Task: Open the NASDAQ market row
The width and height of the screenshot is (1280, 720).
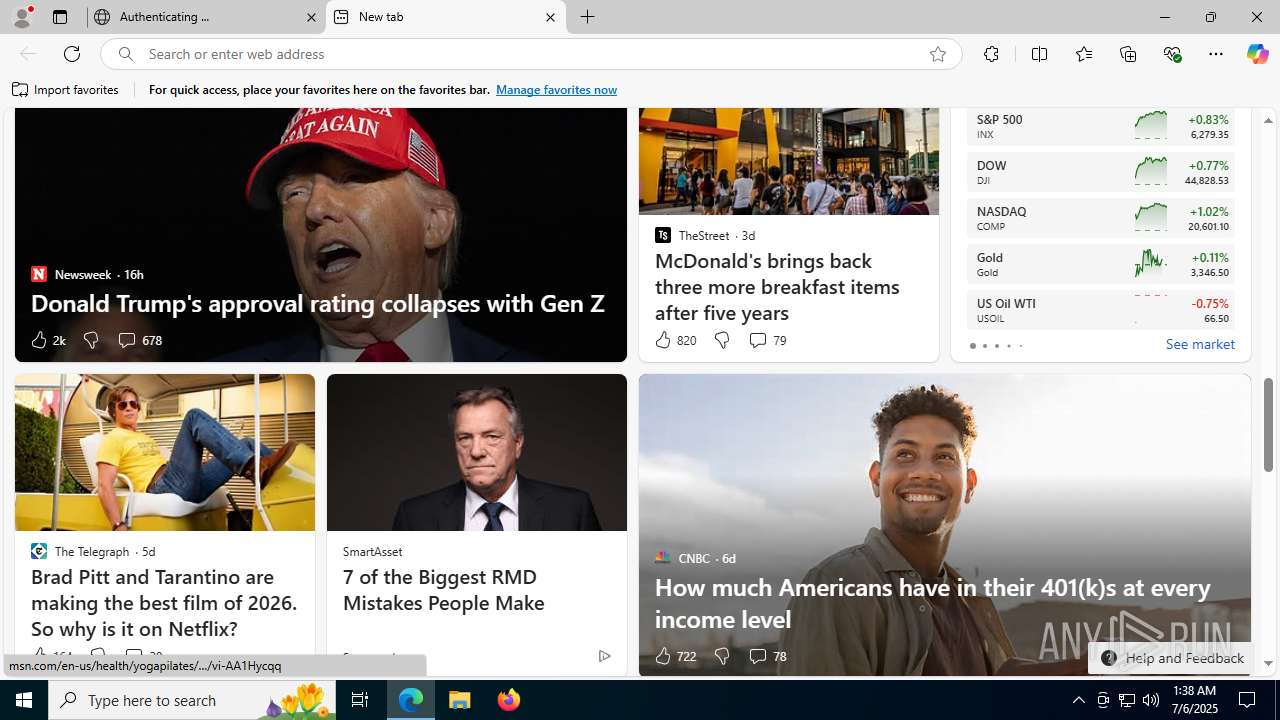Action: coord(1101,218)
